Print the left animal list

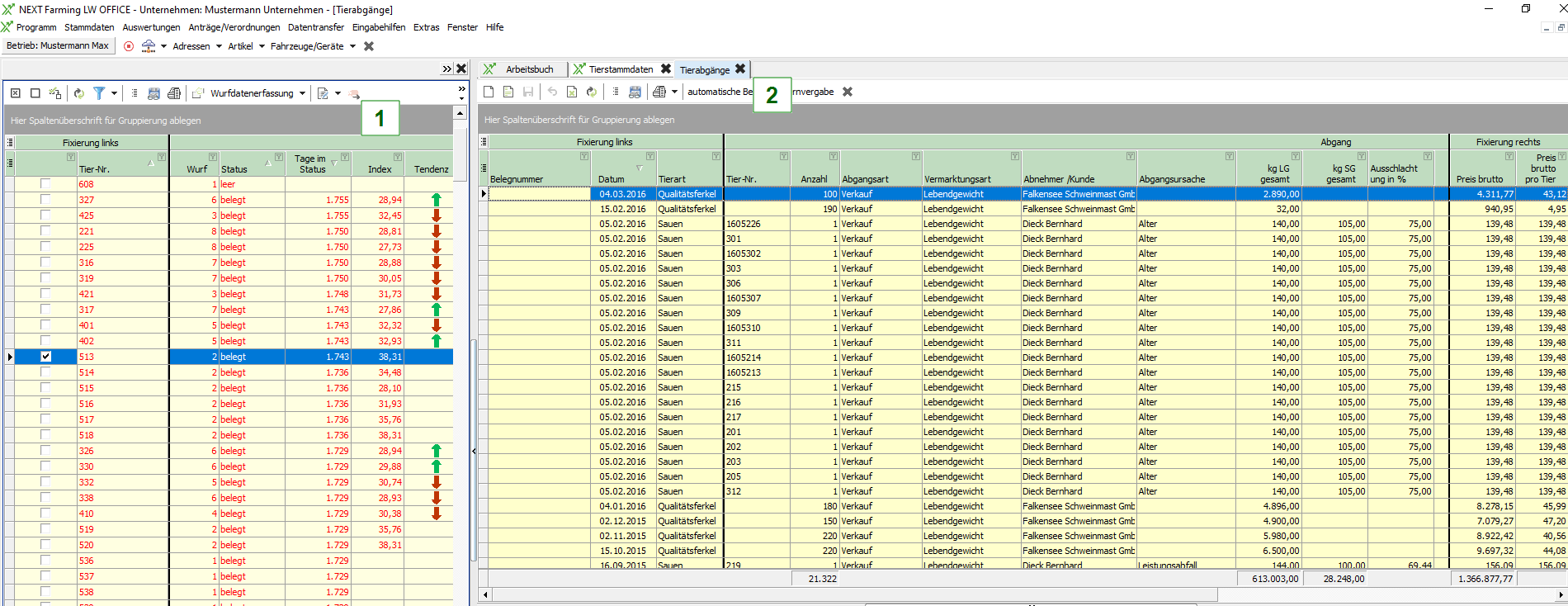point(174,93)
